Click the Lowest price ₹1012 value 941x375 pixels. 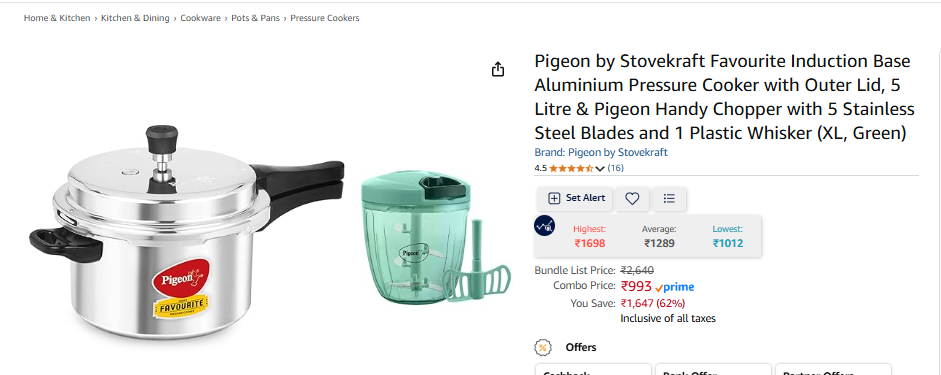click(x=728, y=244)
